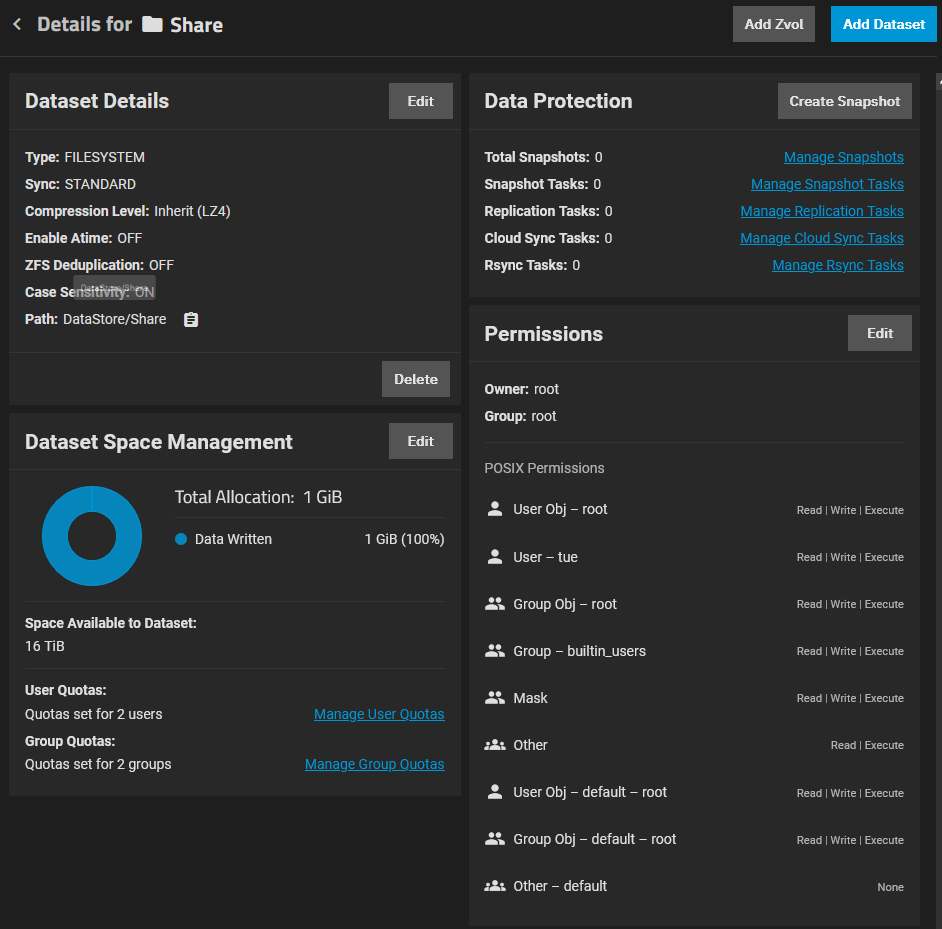The width and height of the screenshot is (942, 929).
Task: Click the POSIX Permissions heading
Action: [x=544, y=468]
